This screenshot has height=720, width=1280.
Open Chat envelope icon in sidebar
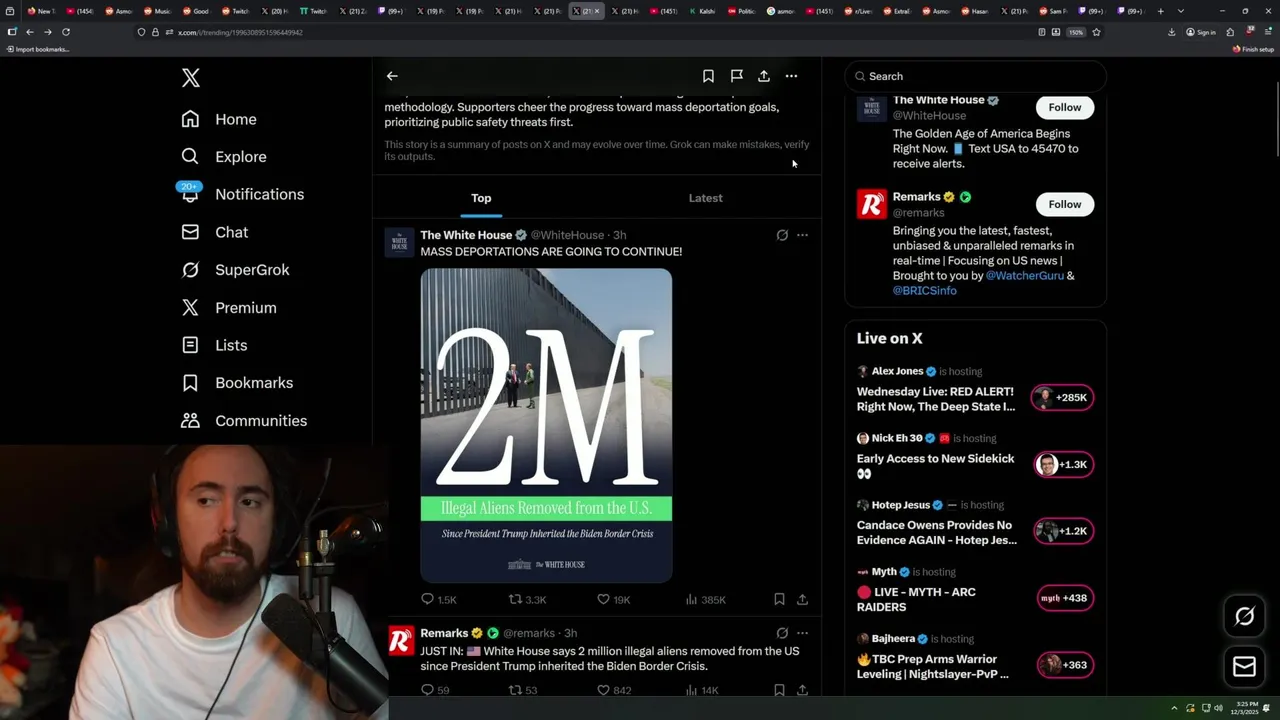(190, 232)
